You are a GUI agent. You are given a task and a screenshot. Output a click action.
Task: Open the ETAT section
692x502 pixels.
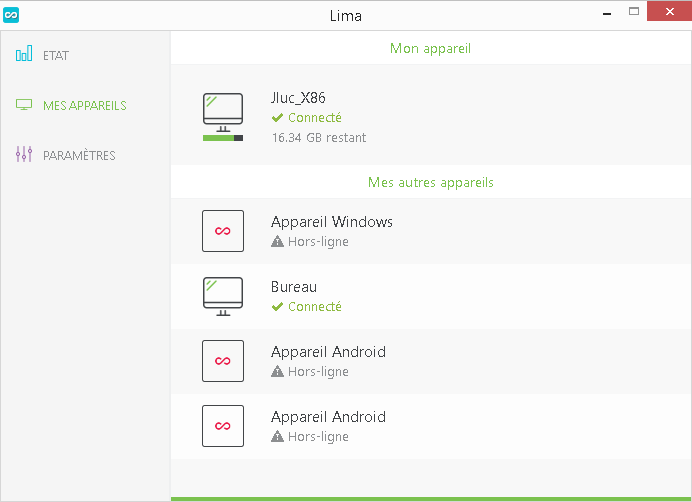(x=56, y=56)
